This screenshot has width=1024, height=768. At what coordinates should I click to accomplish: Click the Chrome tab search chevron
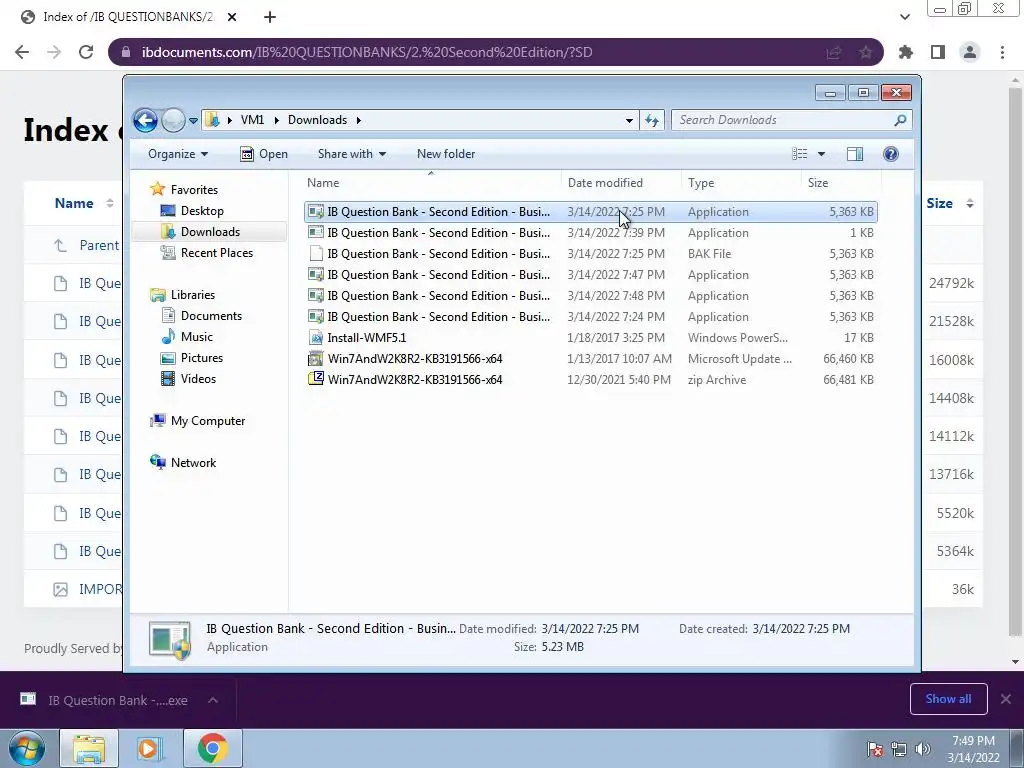coord(905,18)
